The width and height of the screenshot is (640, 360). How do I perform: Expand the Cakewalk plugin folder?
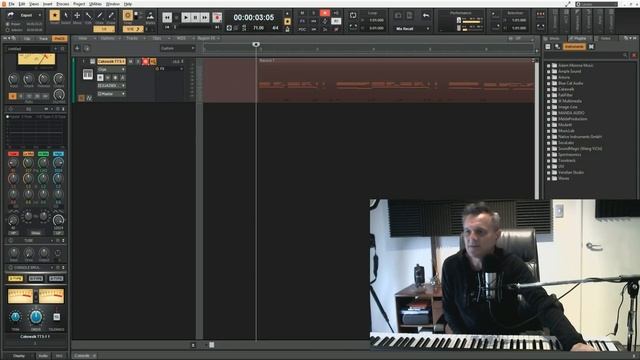click(549, 89)
